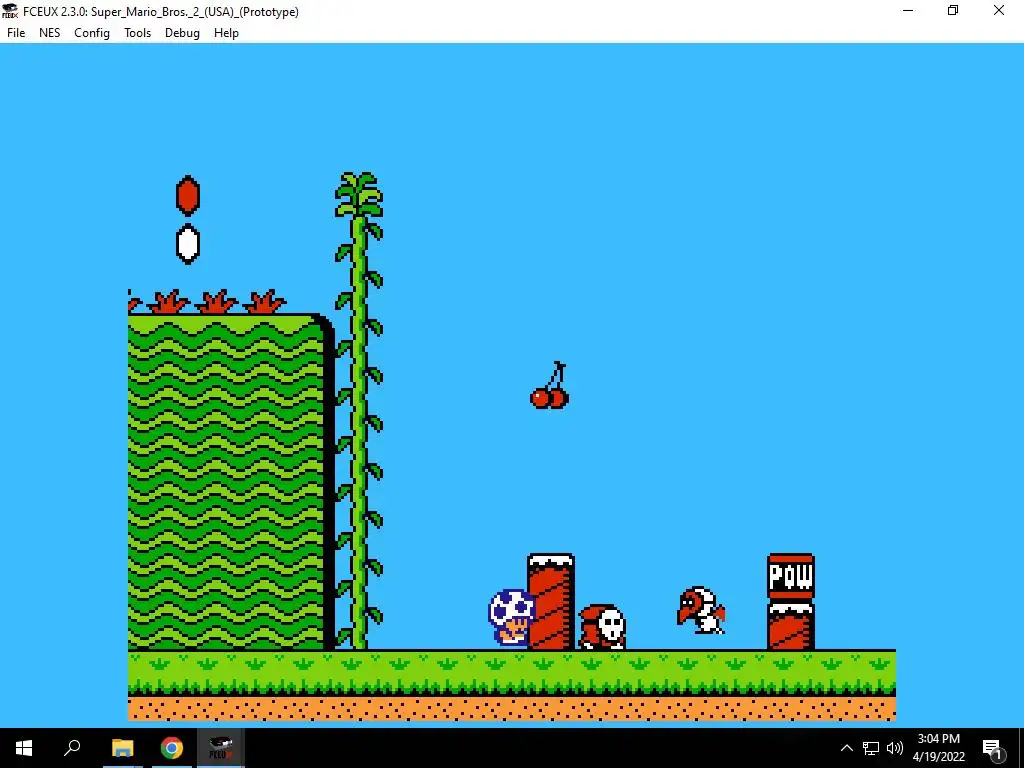Close the FCEUX window
The height and width of the screenshot is (768, 1024).
(x=999, y=11)
